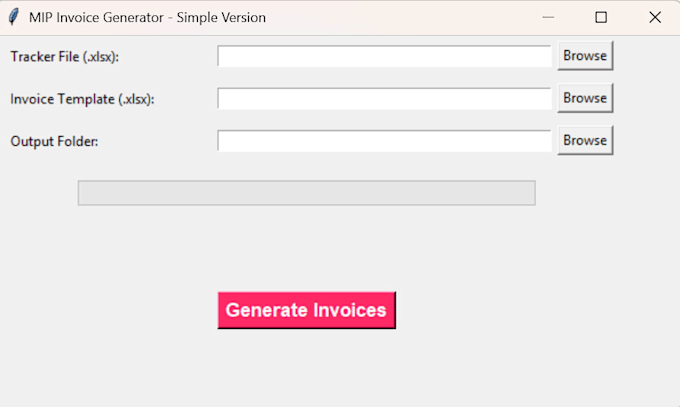680x407 pixels.
Task: Focus the Invoice Template path field
Action: tap(384, 98)
